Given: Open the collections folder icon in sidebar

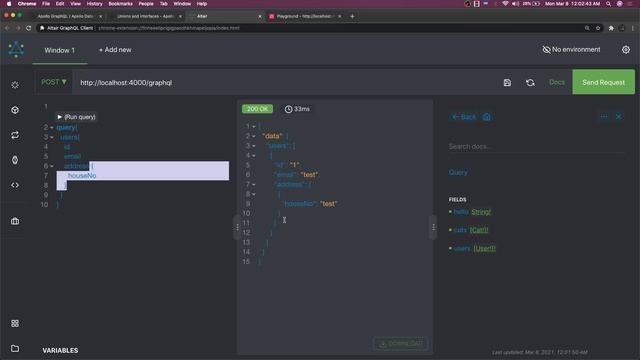Looking at the screenshot, I should click(15, 348).
